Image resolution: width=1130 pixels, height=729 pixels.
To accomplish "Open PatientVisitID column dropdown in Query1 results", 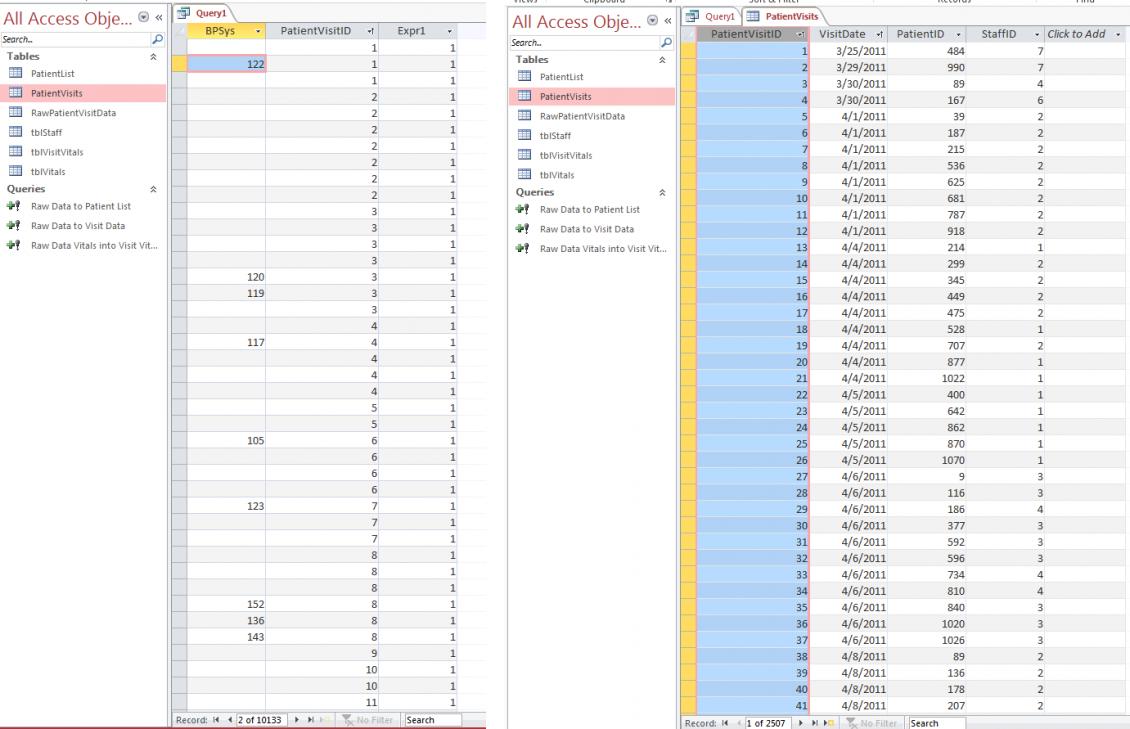I will 371,31.
